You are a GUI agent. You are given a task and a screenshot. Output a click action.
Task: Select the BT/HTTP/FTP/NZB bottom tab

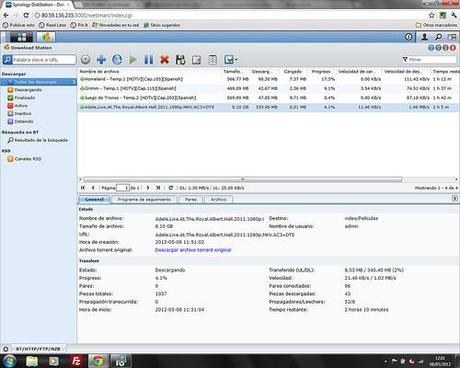click(38, 349)
